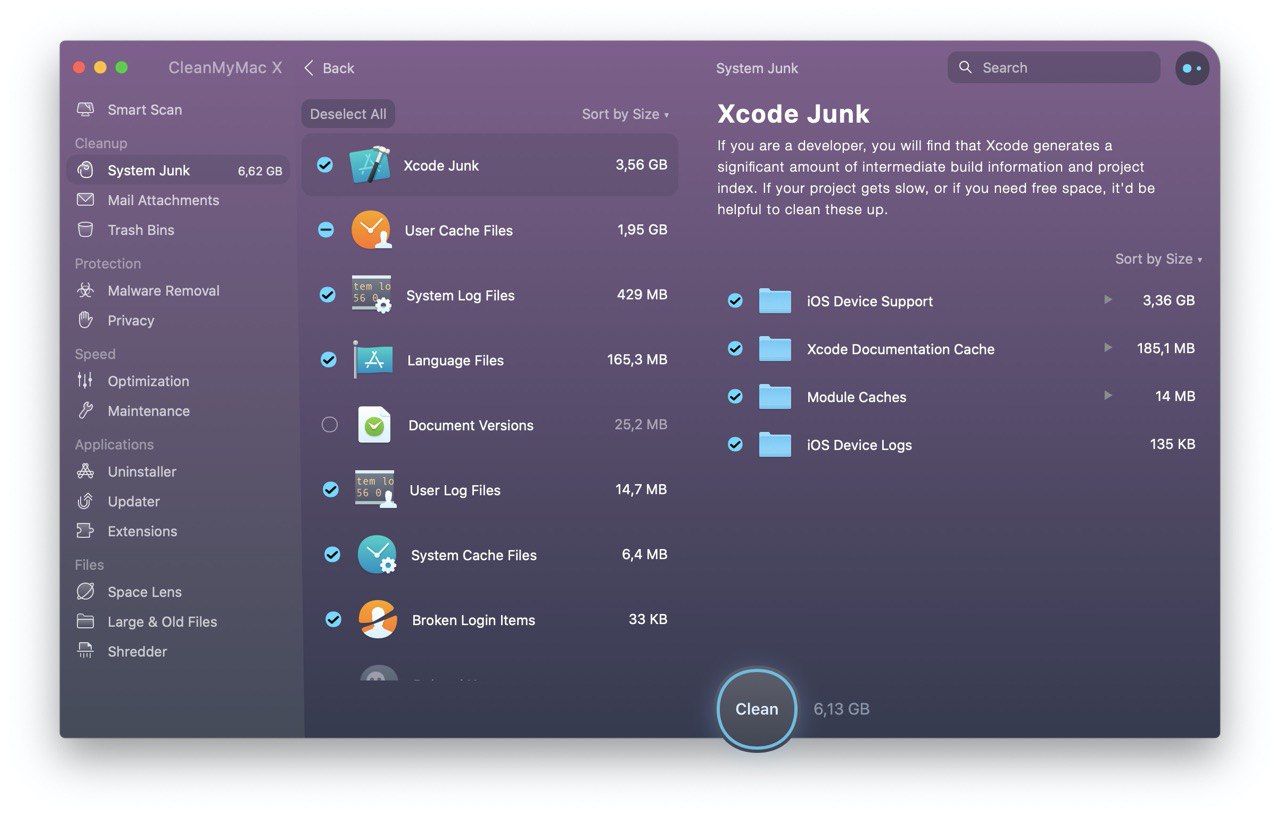1280x817 pixels.
Task: Open the assistant dots icon beside Search
Action: 1192,68
